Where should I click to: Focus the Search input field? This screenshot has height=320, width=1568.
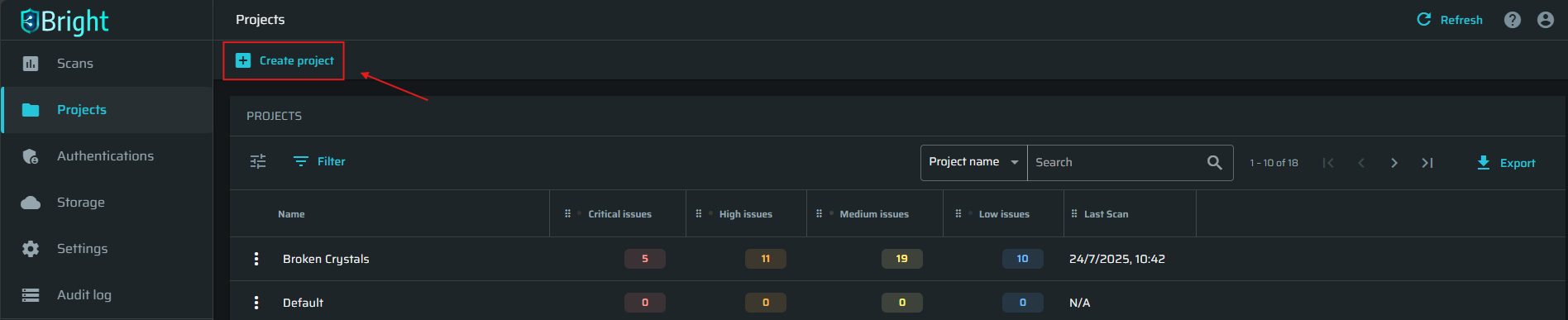click(x=1116, y=162)
